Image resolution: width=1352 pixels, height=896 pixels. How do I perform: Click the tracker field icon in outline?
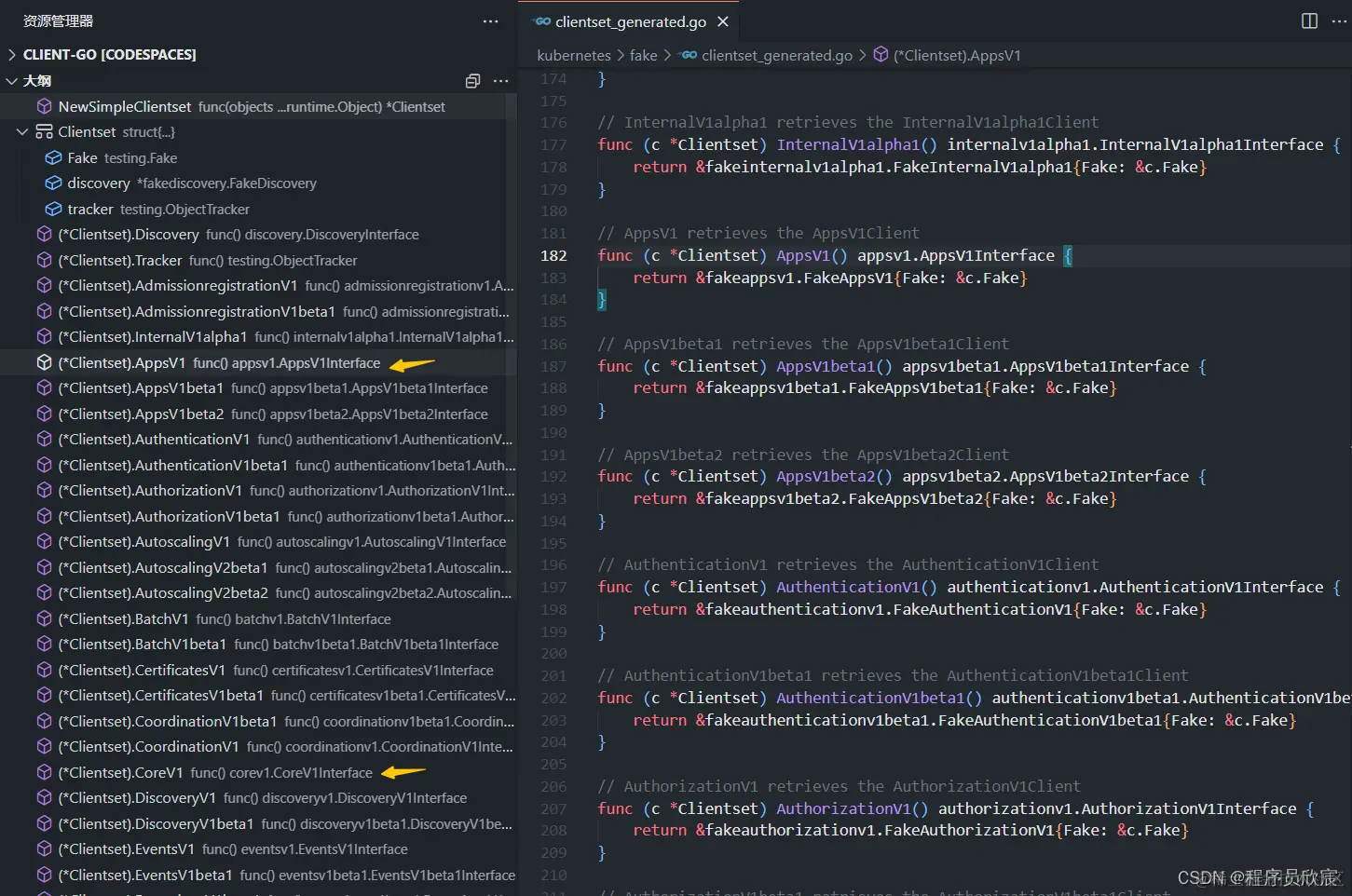click(x=53, y=210)
